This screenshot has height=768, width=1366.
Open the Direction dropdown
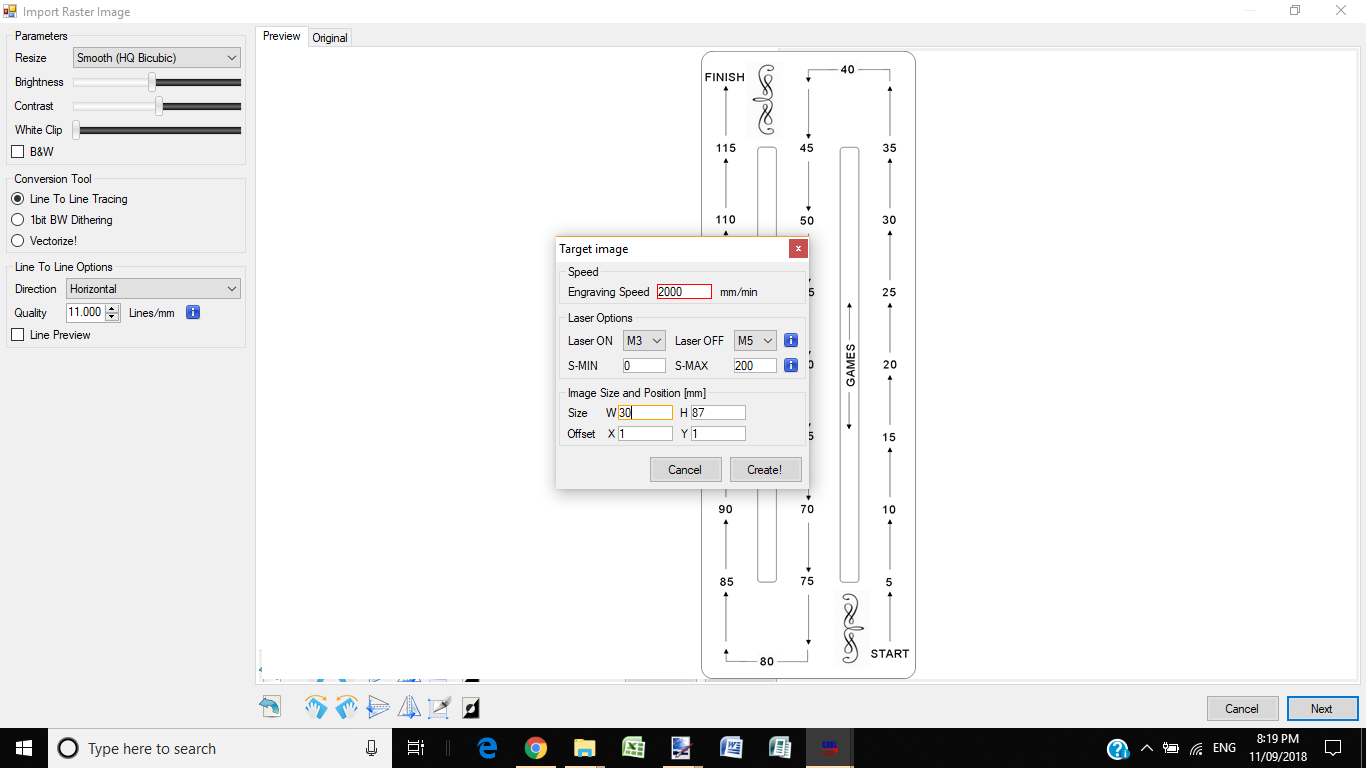[154, 289]
